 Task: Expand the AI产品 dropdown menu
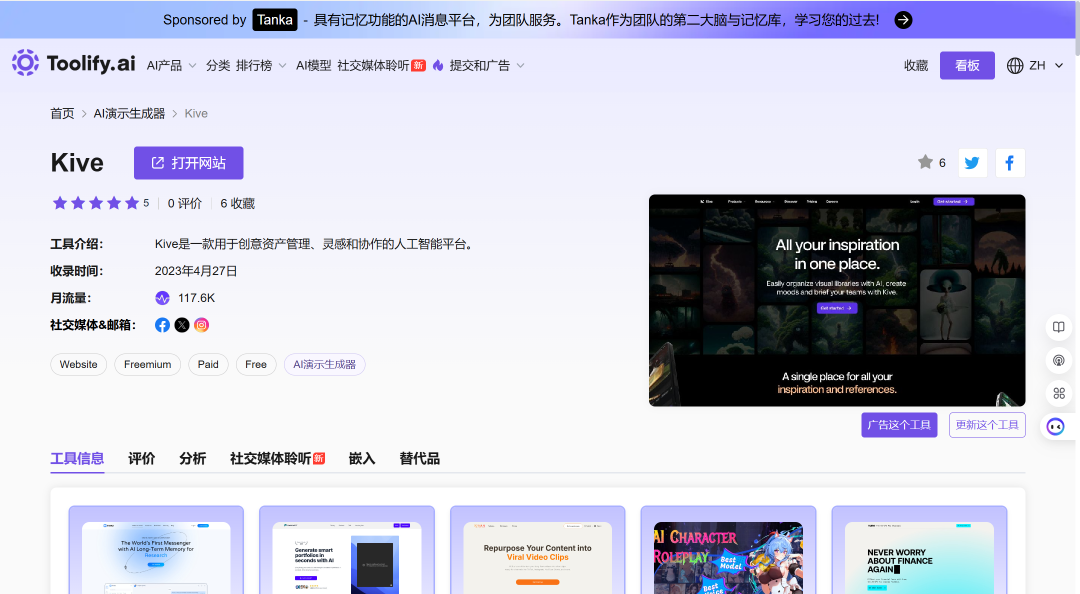click(172, 65)
